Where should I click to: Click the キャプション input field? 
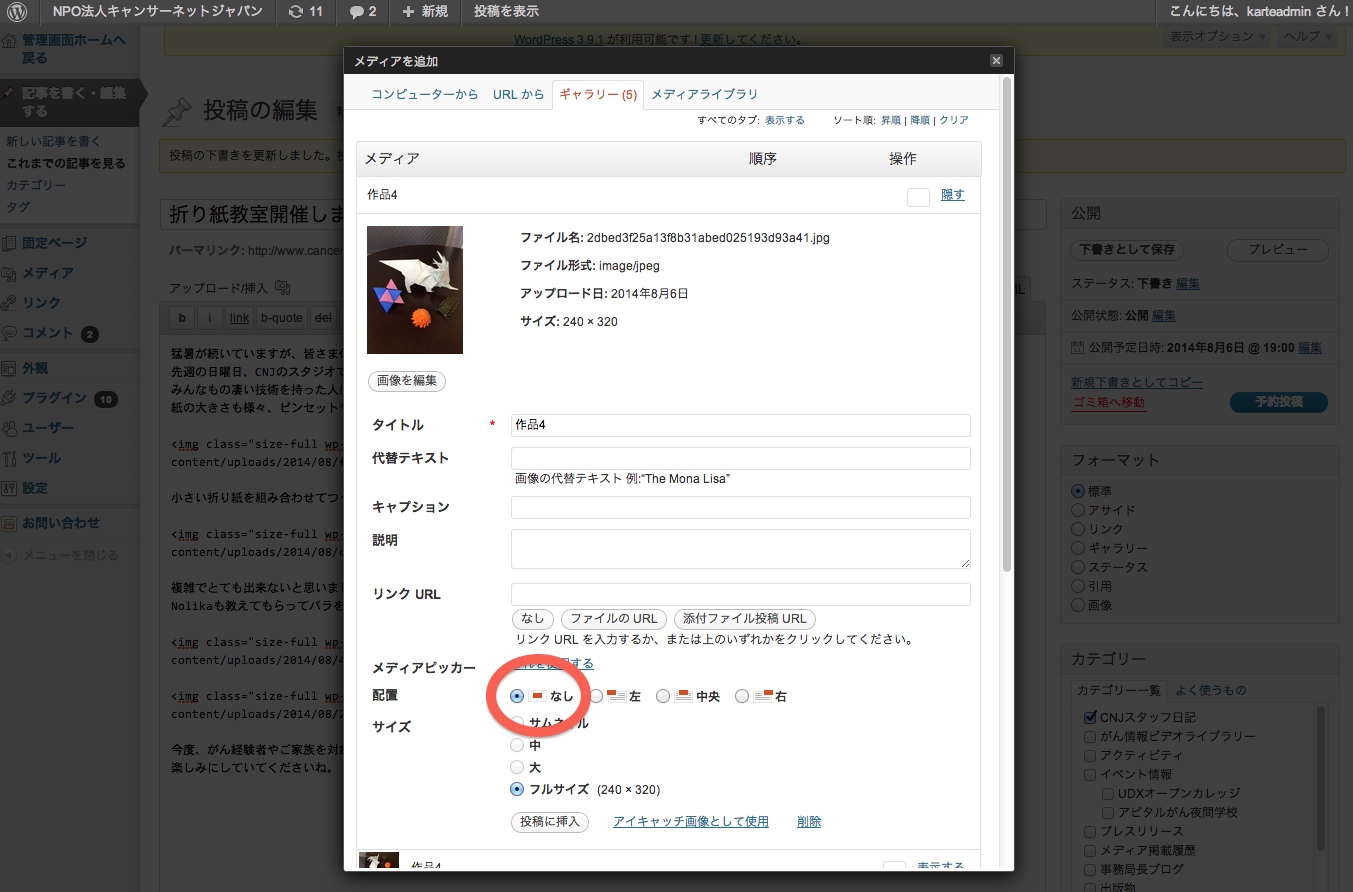(741, 507)
